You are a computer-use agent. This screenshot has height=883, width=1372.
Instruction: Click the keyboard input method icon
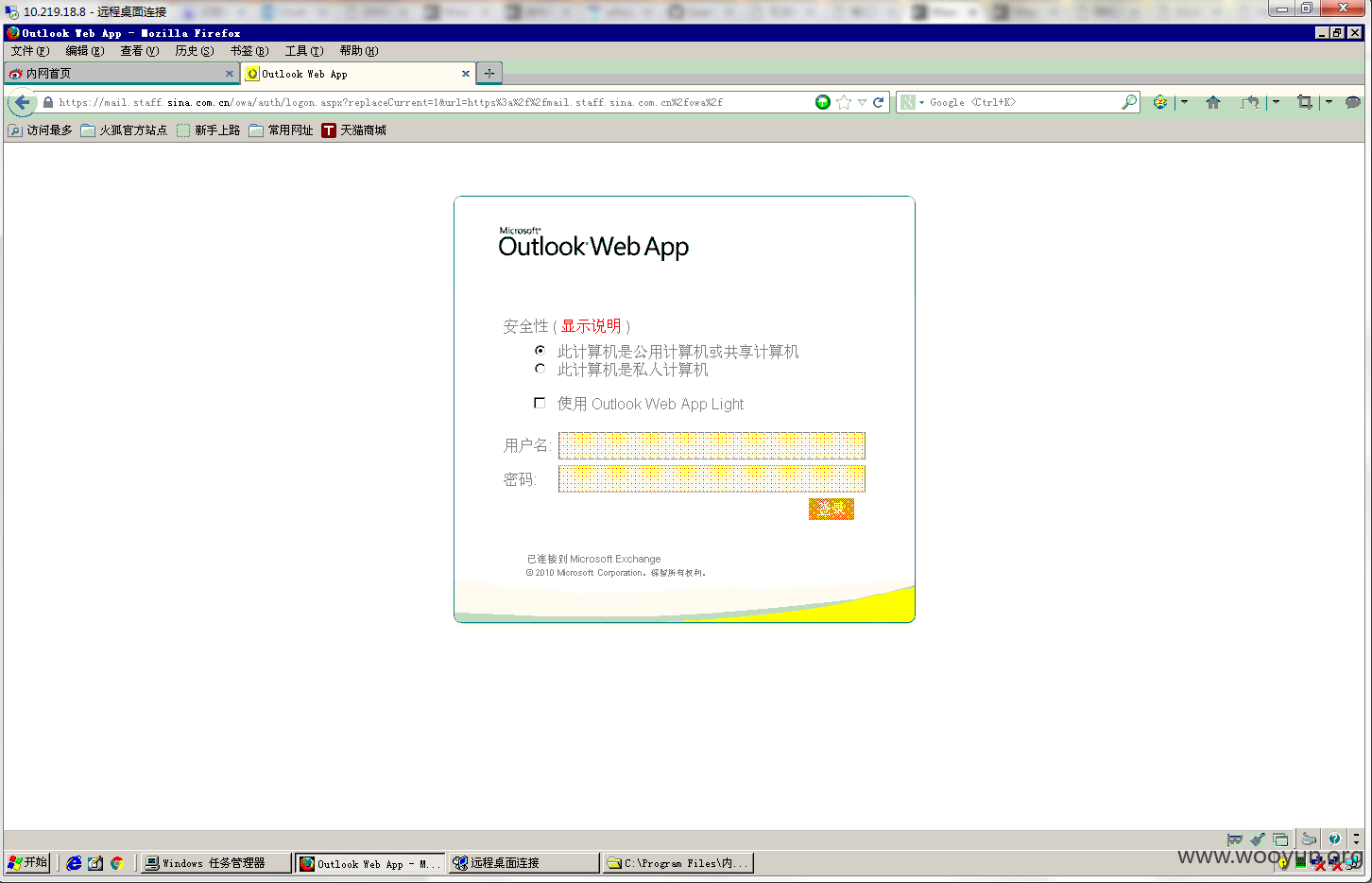(1309, 839)
